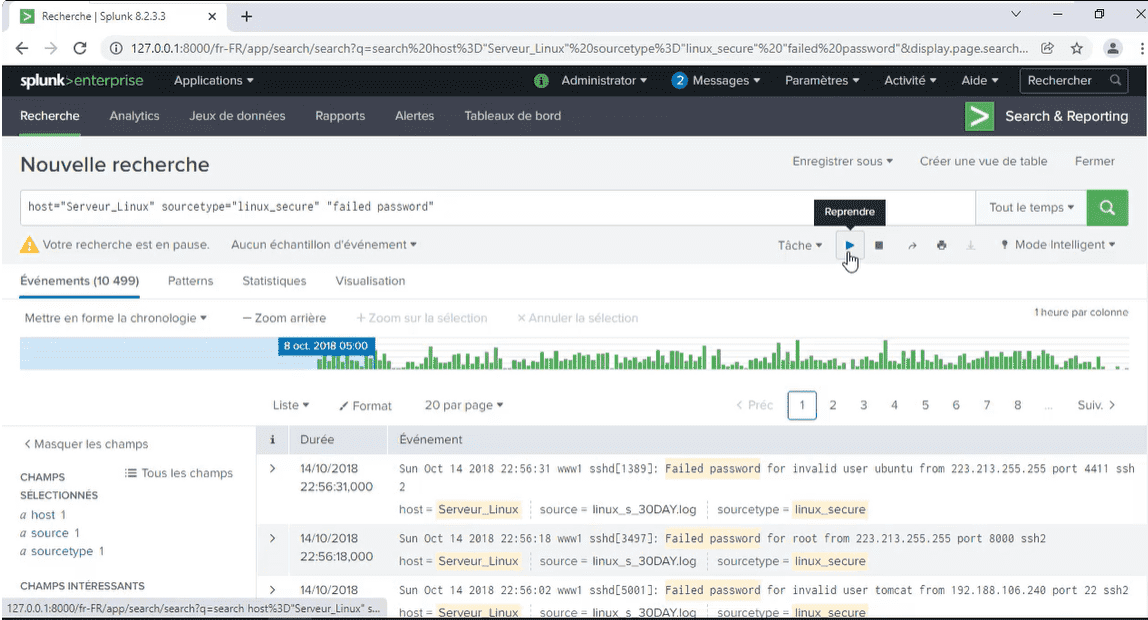Click the green health status icon
The width and height of the screenshot is (1148, 620).
click(x=541, y=81)
